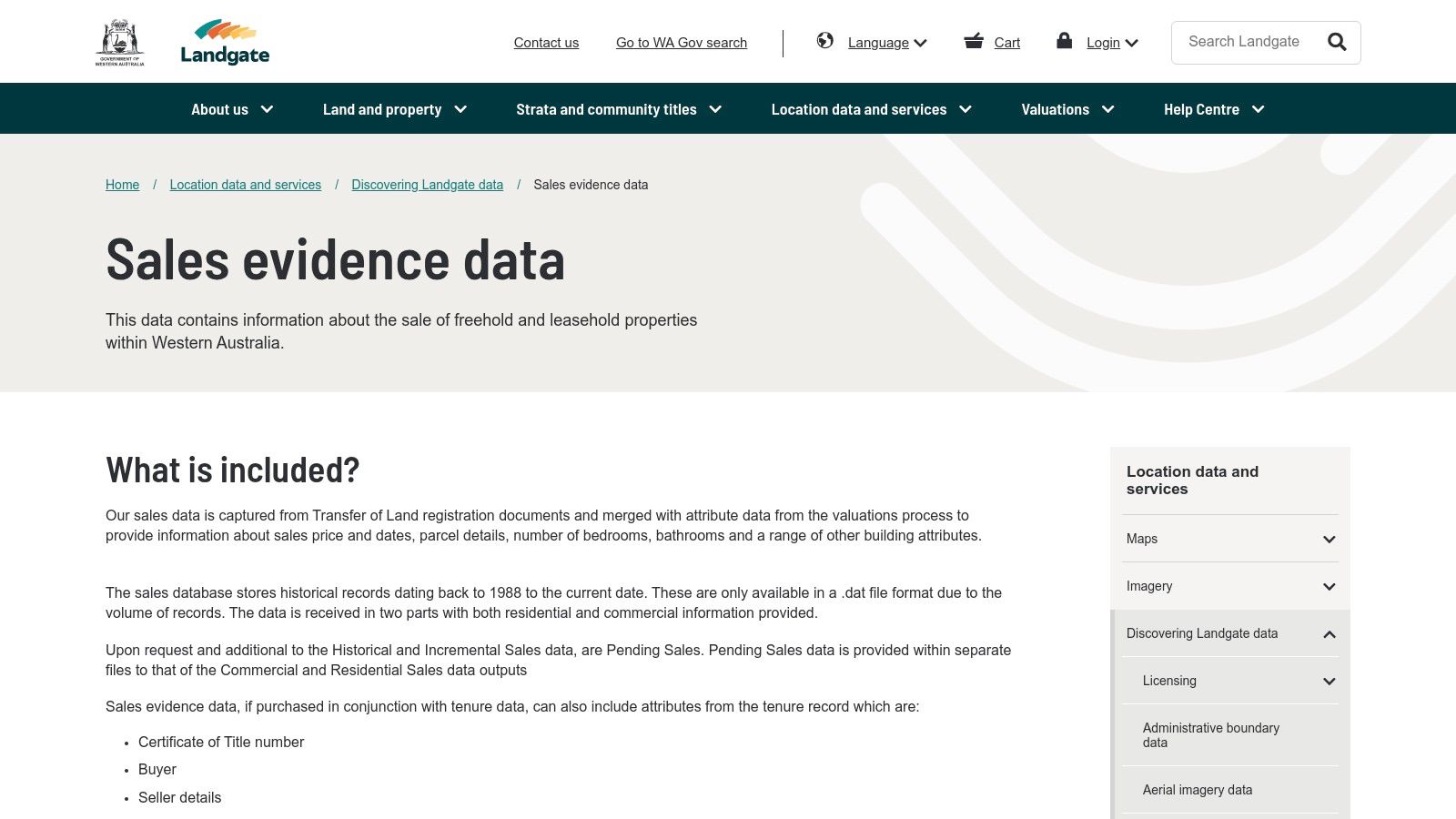Select Administrative boundary data in sidebar

tap(1211, 734)
